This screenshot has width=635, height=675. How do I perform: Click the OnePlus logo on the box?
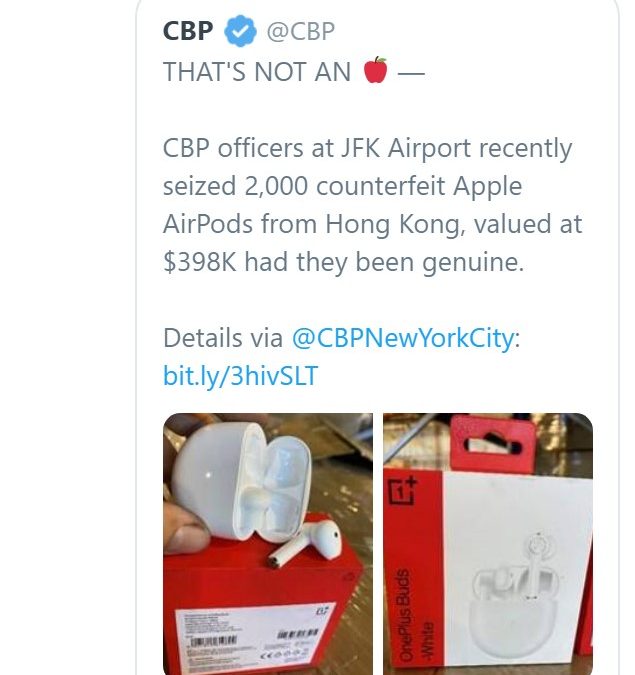403,491
